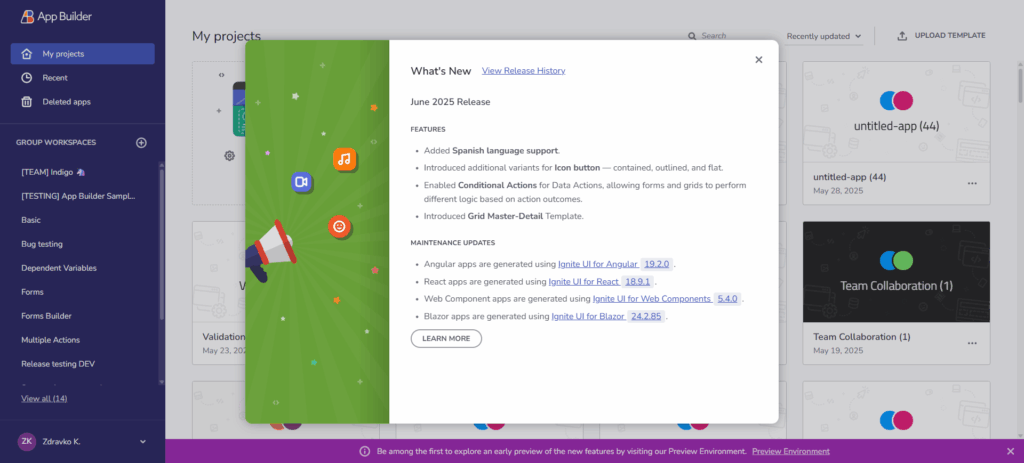Viewport: 1024px width, 463px height.
Task: Open My projects home icon
Action: 27,54
